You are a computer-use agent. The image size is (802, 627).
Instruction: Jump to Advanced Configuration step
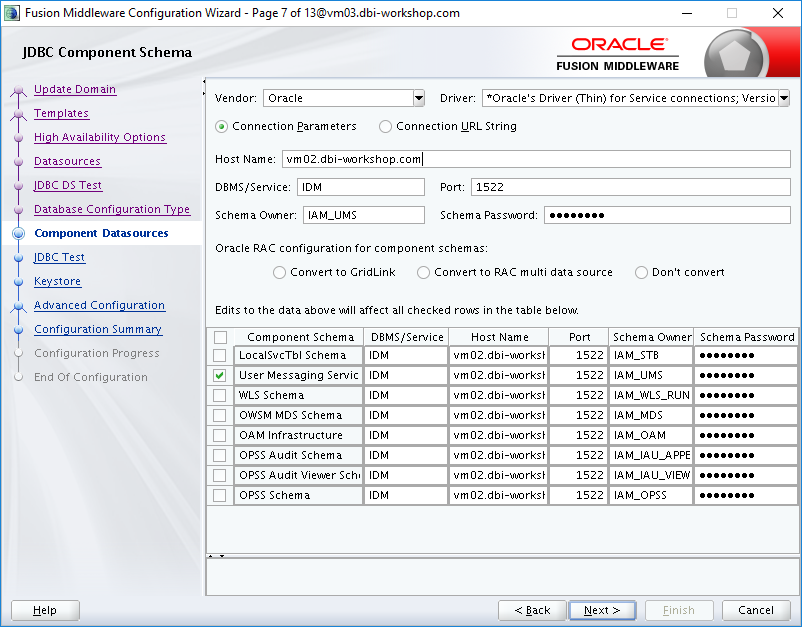click(x=99, y=306)
